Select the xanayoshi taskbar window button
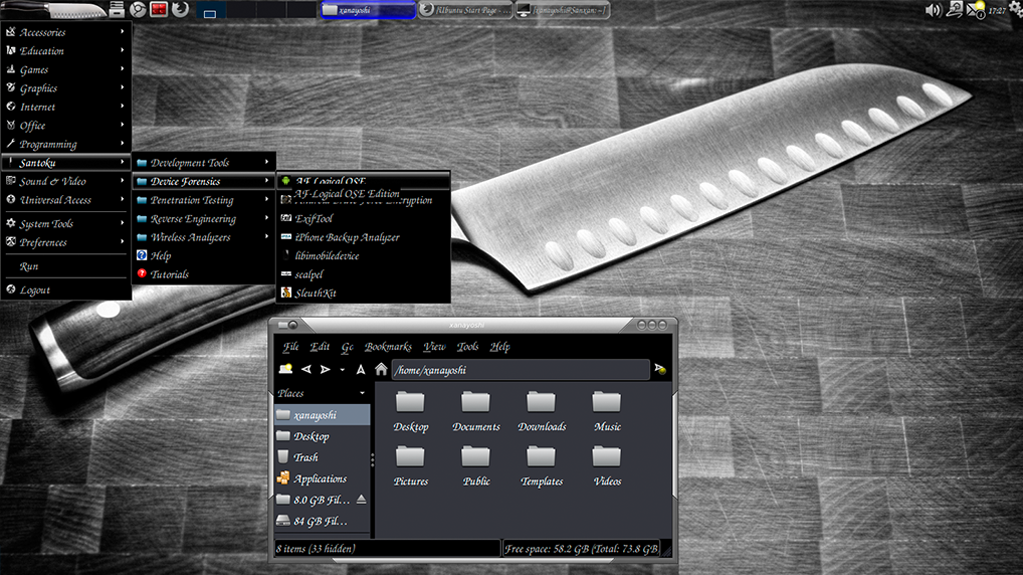 pyautogui.click(x=368, y=10)
